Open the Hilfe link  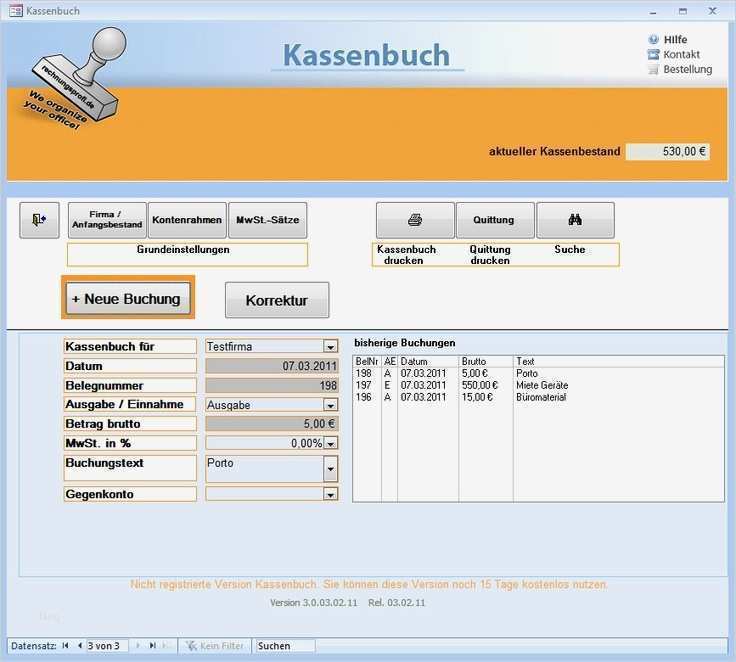coord(675,39)
